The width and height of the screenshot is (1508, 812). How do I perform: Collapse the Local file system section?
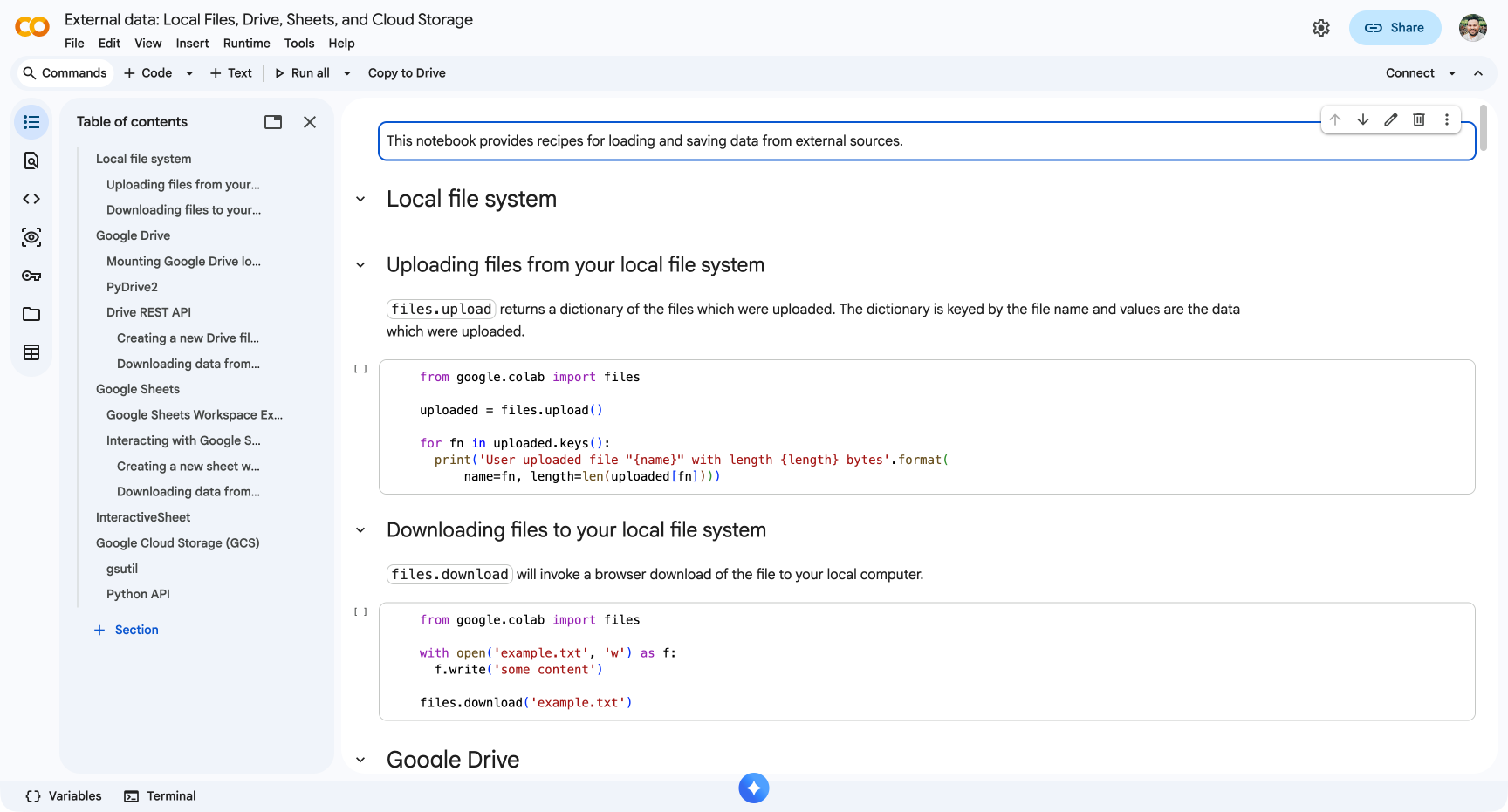(360, 199)
